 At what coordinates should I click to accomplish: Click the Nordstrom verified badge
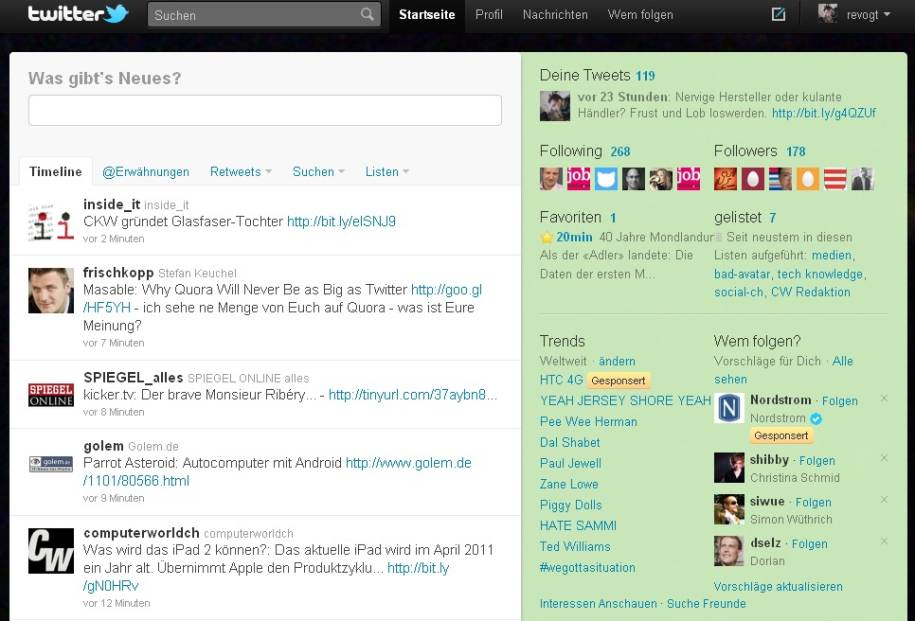pos(816,418)
